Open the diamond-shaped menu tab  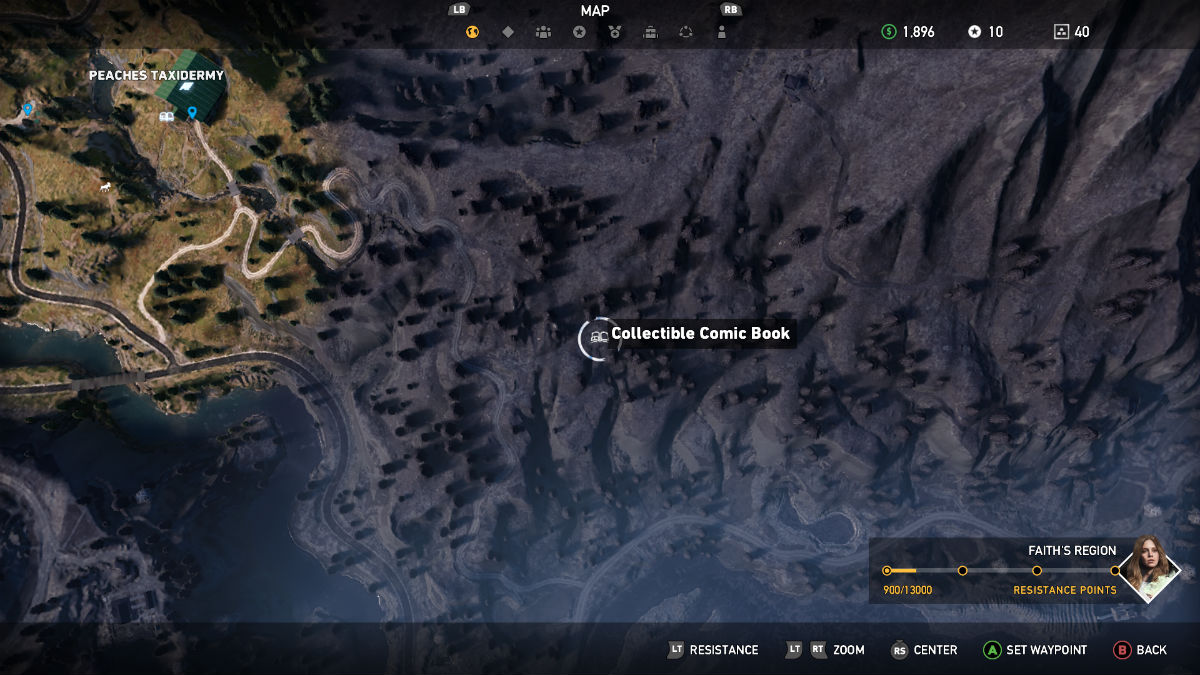(x=508, y=32)
